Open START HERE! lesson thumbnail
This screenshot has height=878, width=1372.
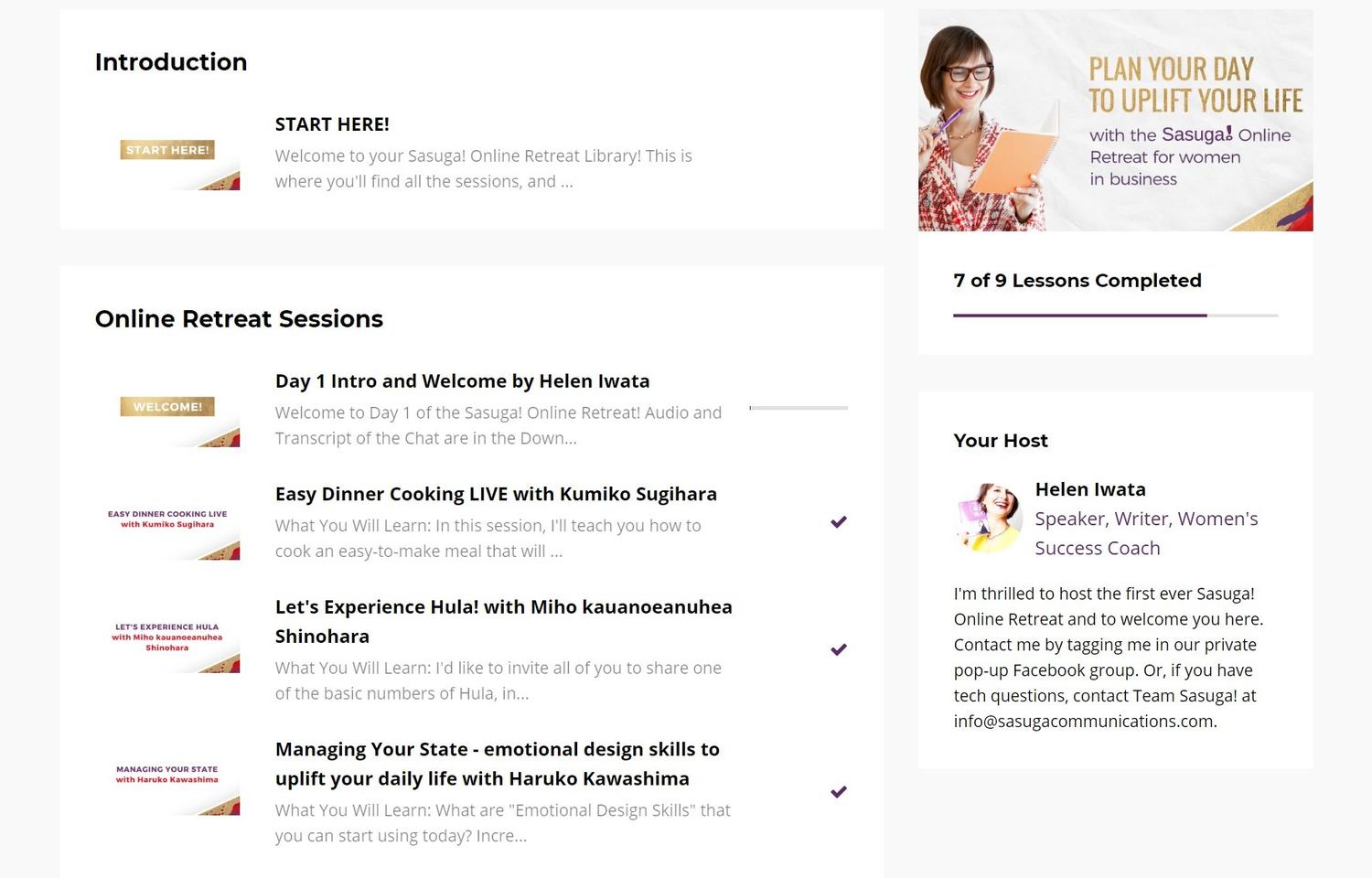pyautogui.click(x=167, y=150)
